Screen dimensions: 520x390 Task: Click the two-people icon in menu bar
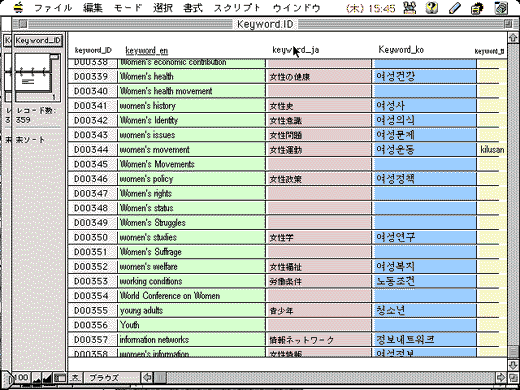click(410, 8)
